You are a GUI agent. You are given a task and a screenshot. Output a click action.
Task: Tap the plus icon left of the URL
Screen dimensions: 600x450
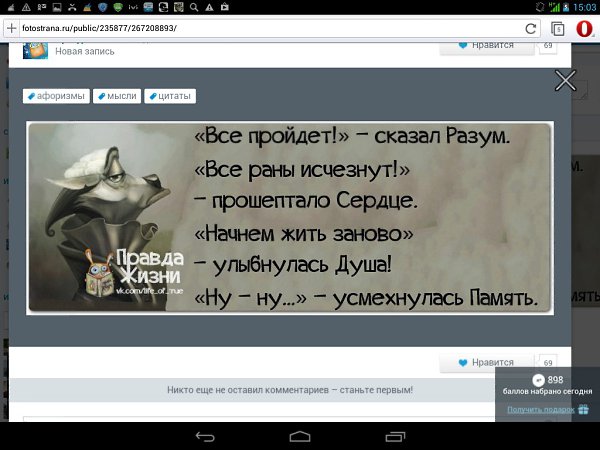pos(12,28)
